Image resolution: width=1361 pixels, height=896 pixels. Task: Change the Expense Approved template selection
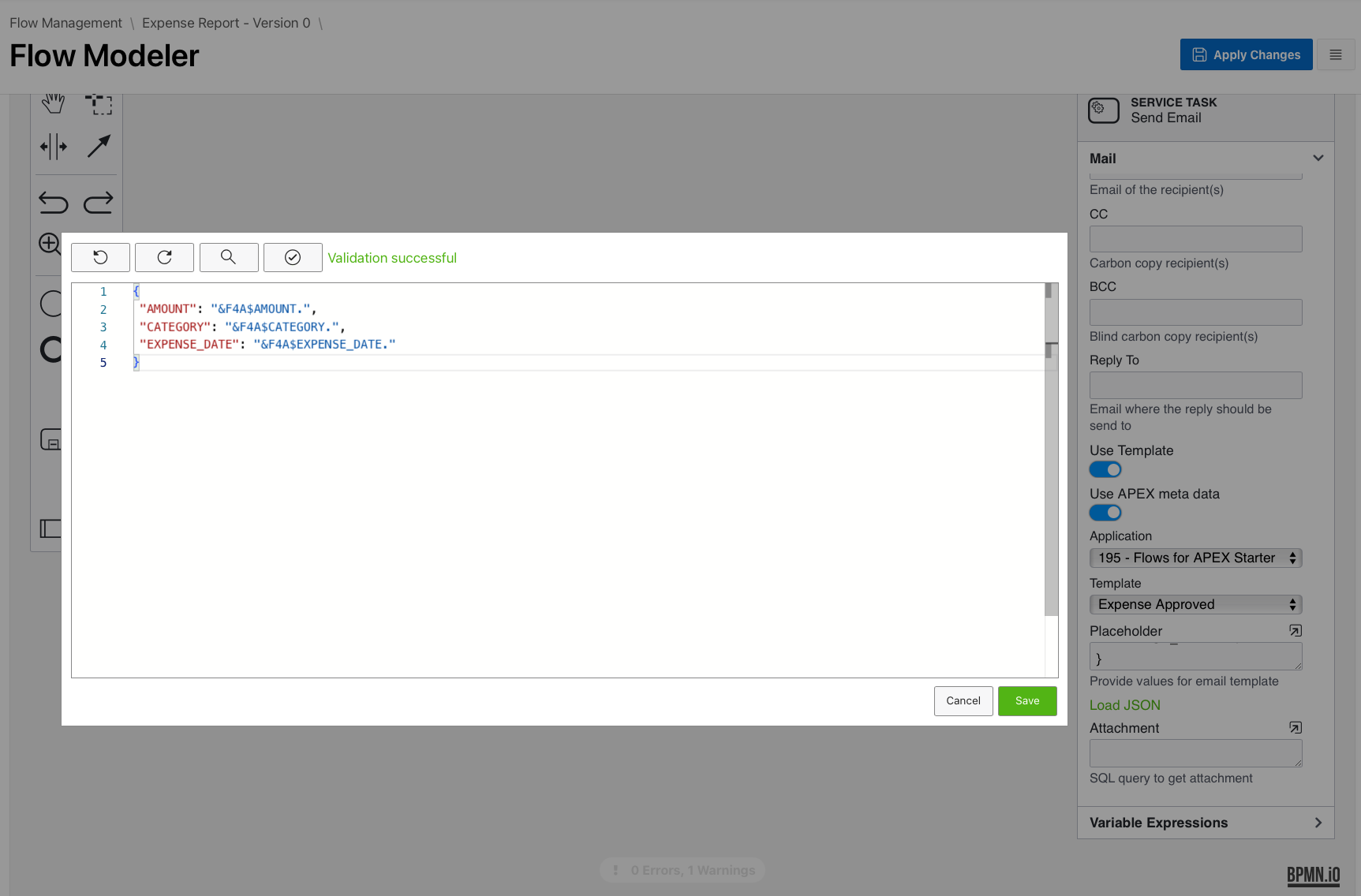pos(1195,604)
